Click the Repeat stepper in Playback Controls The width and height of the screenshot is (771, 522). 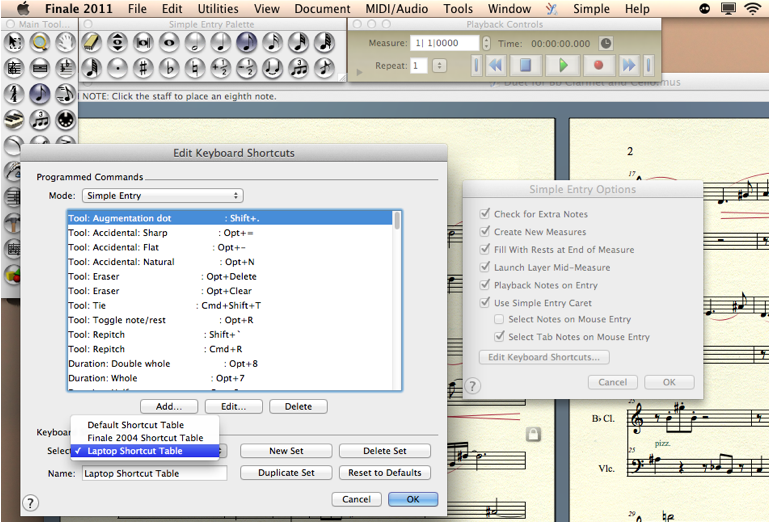pyautogui.click(x=440, y=65)
